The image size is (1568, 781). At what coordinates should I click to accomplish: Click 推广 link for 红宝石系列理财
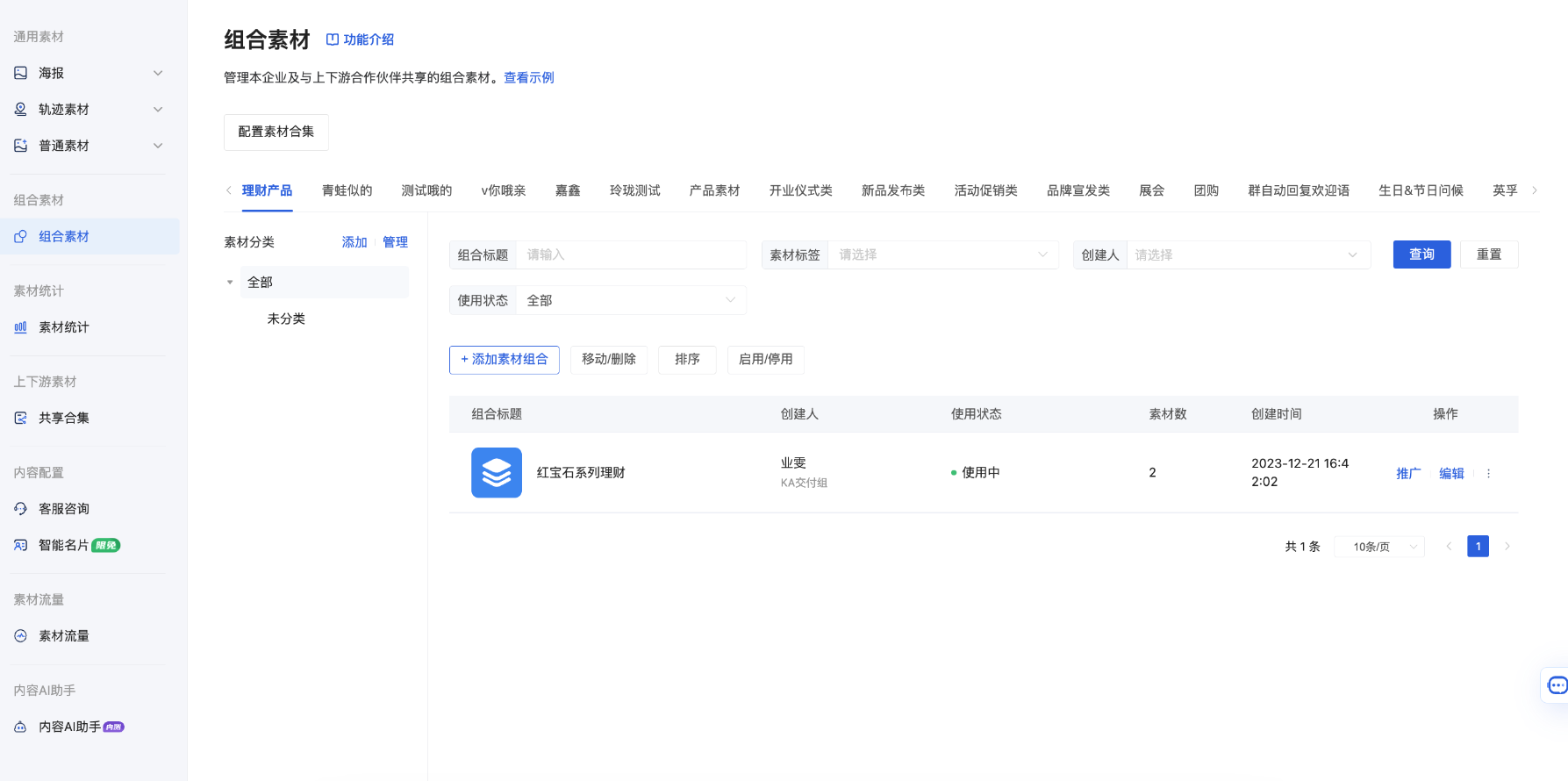tap(1408, 473)
